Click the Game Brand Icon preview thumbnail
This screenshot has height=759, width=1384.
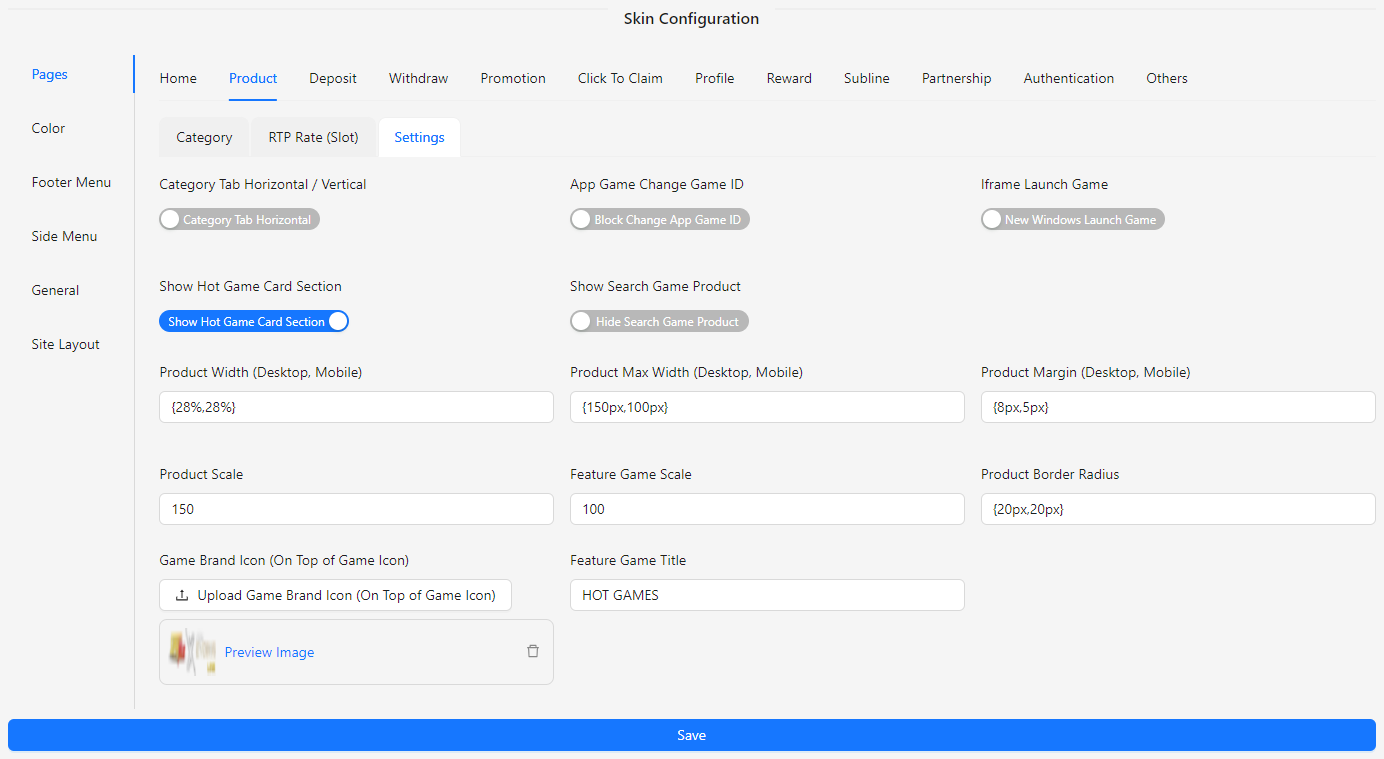pos(191,651)
